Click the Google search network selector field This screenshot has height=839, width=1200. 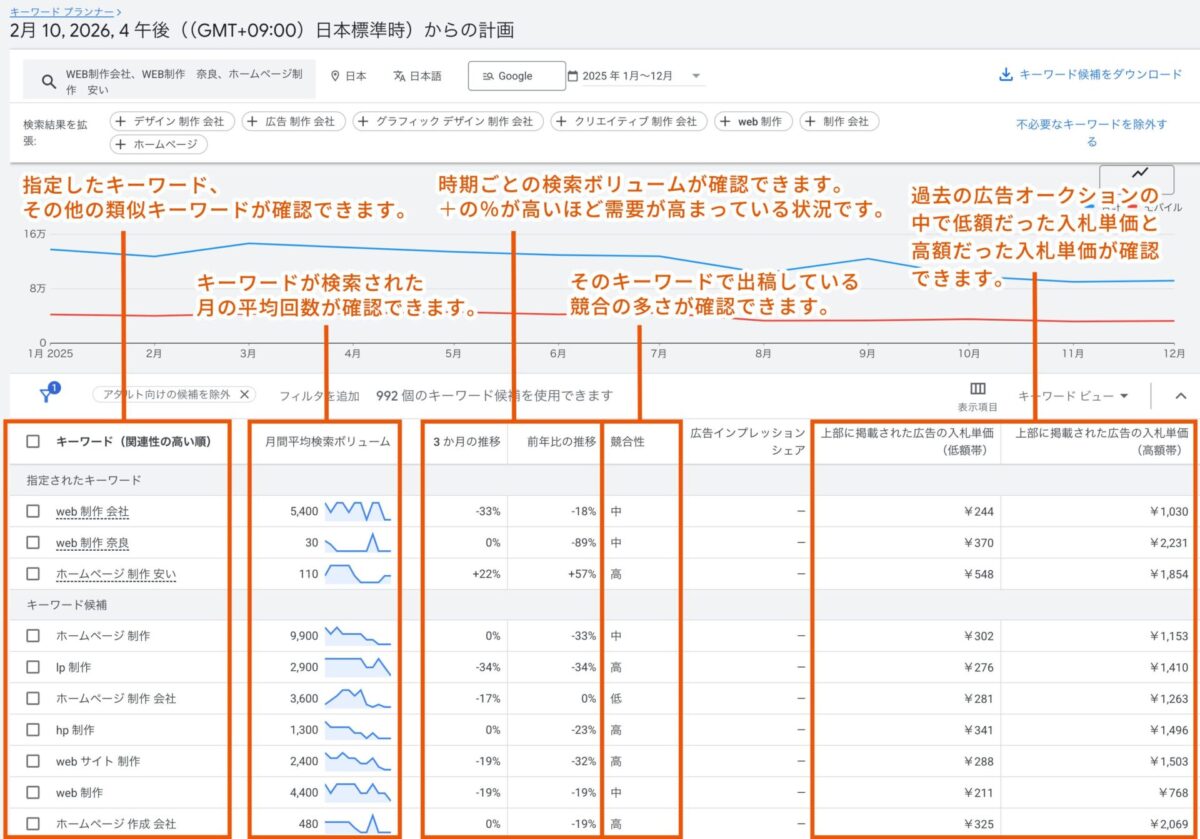pyautogui.click(x=515, y=76)
